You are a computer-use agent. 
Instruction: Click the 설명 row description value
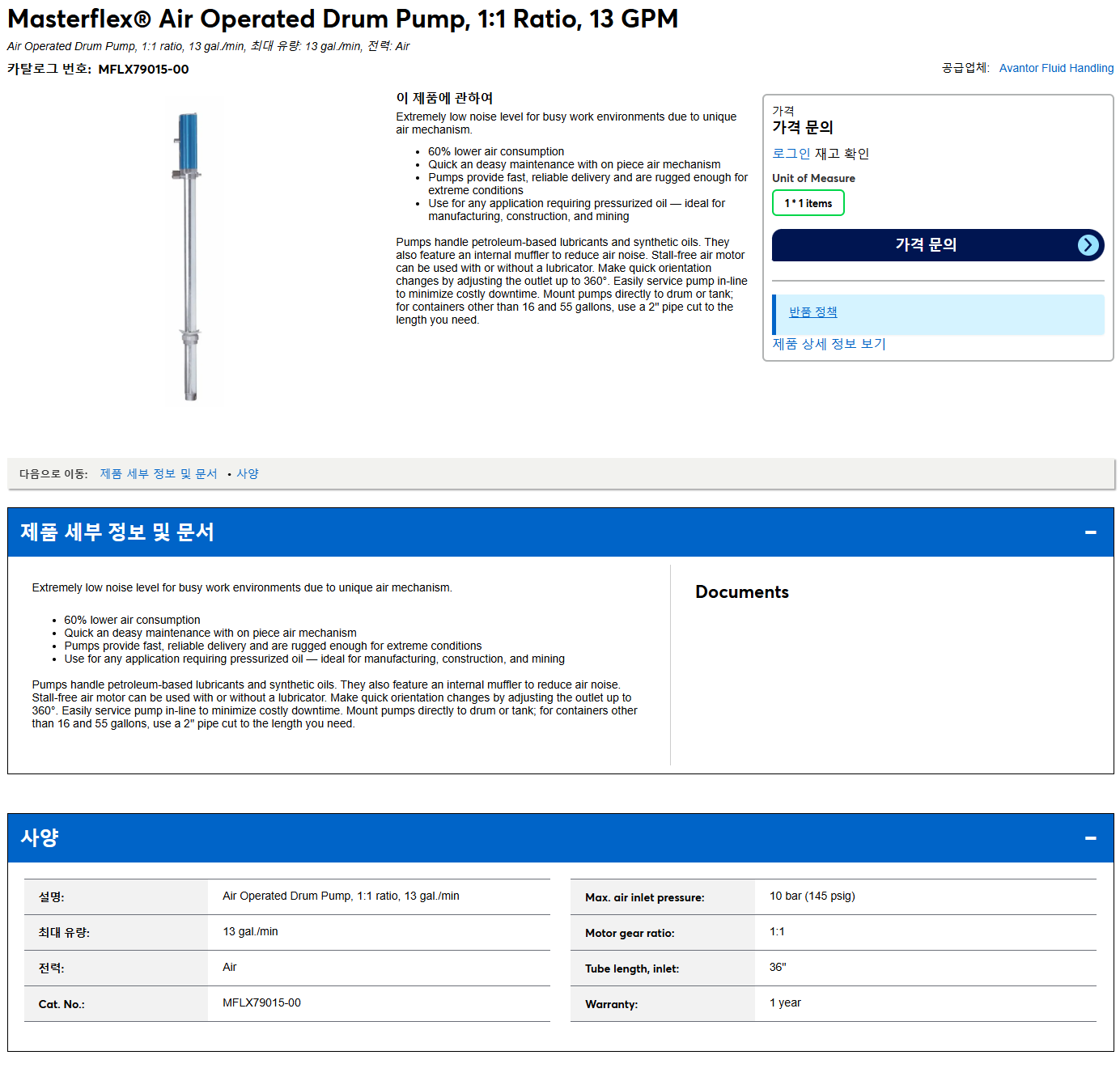tap(341, 896)
